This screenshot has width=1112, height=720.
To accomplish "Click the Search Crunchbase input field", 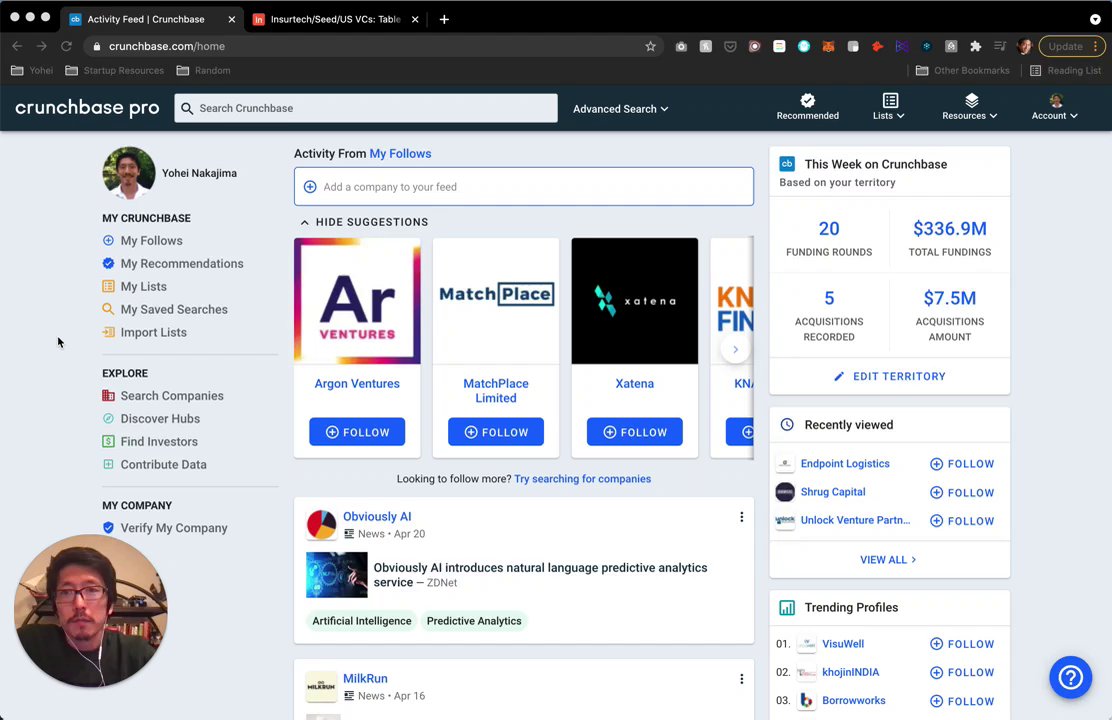I will (366, 108).
